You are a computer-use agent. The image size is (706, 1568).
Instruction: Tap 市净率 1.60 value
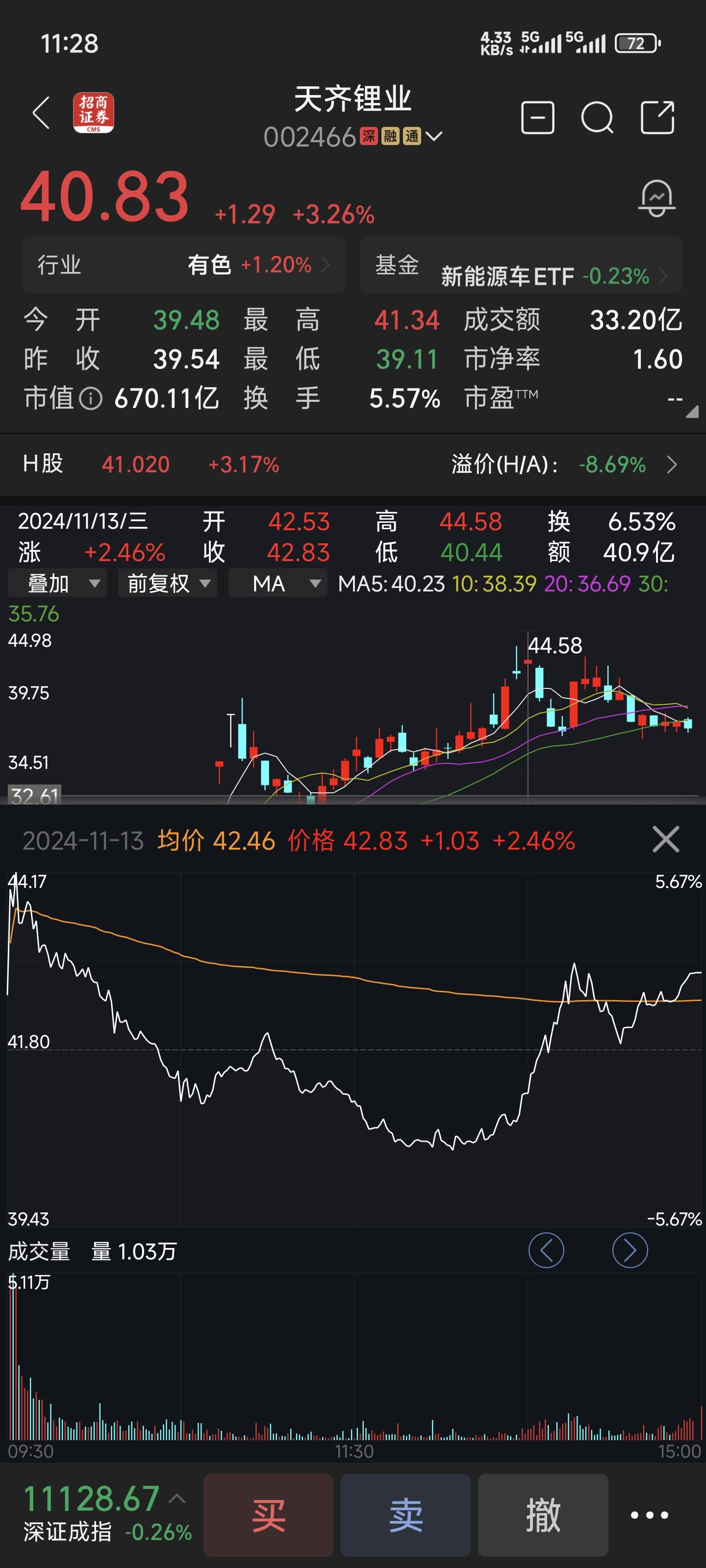coord(657,359)
